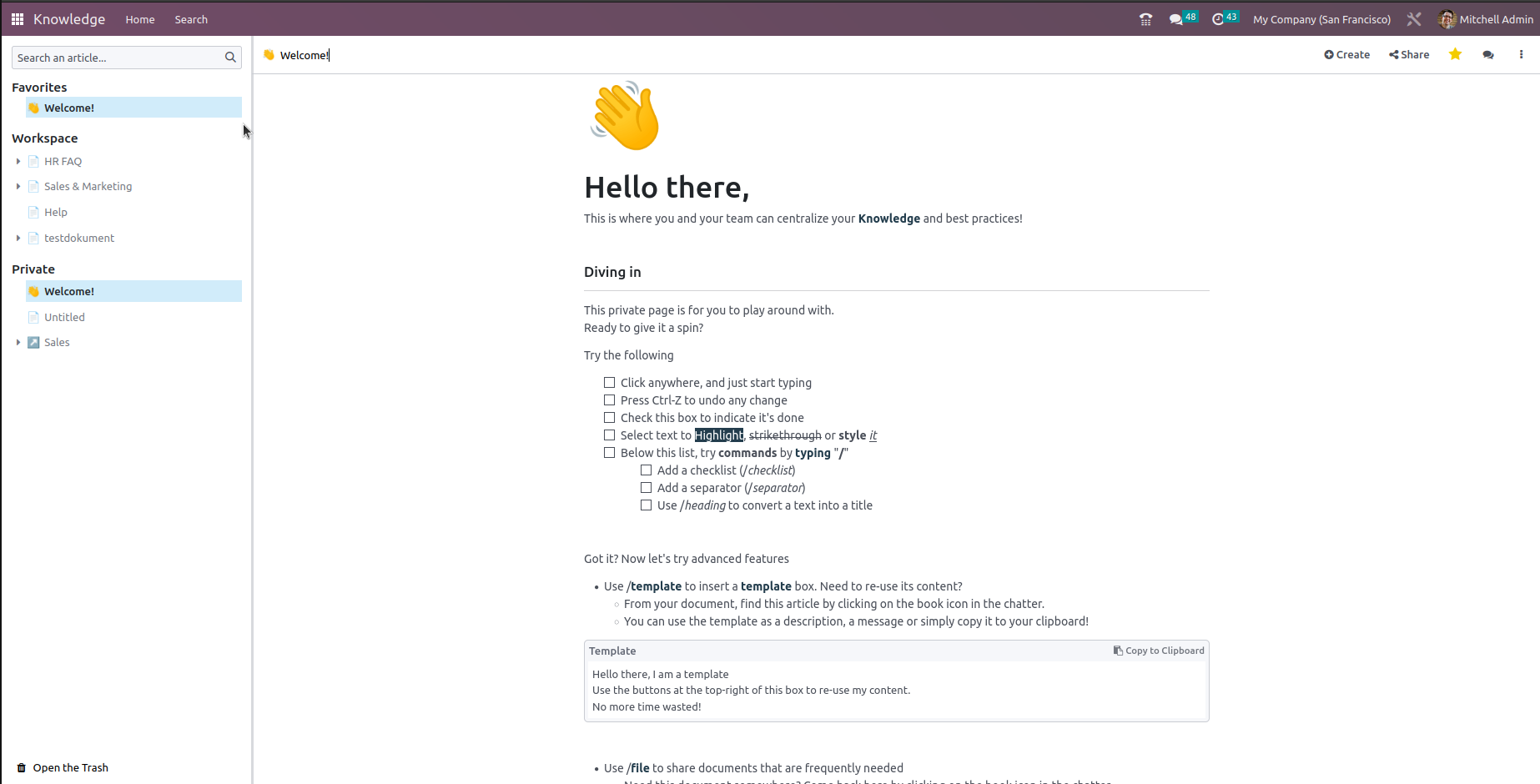The width and height of the screenshot is (1540, 784).
Task: Open My Company (San Francisco) company switcher
Action: 1321,19
